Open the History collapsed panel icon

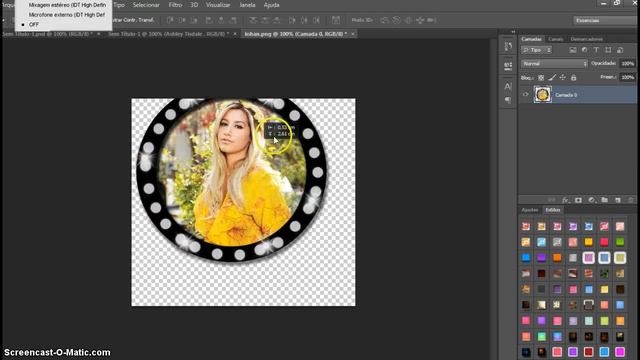[508, 46]
